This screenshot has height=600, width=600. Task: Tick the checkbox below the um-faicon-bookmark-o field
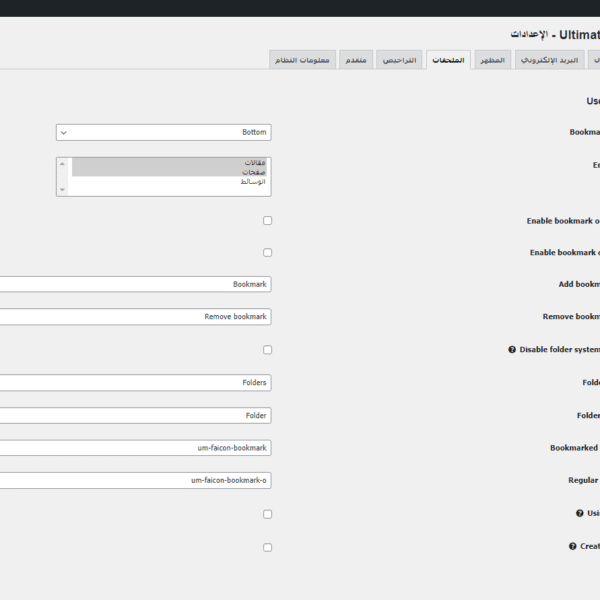[x=267, y=514]
